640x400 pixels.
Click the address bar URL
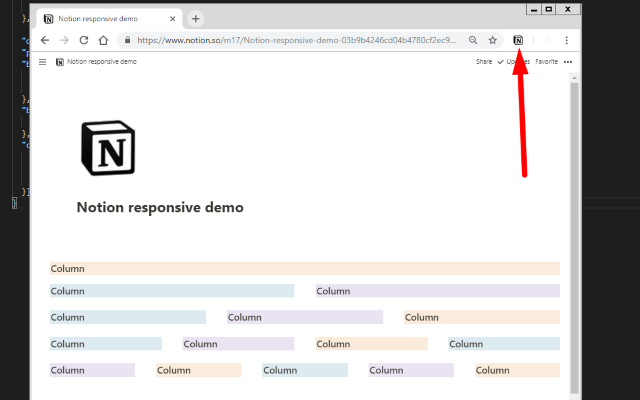click(x=296, y=40)
